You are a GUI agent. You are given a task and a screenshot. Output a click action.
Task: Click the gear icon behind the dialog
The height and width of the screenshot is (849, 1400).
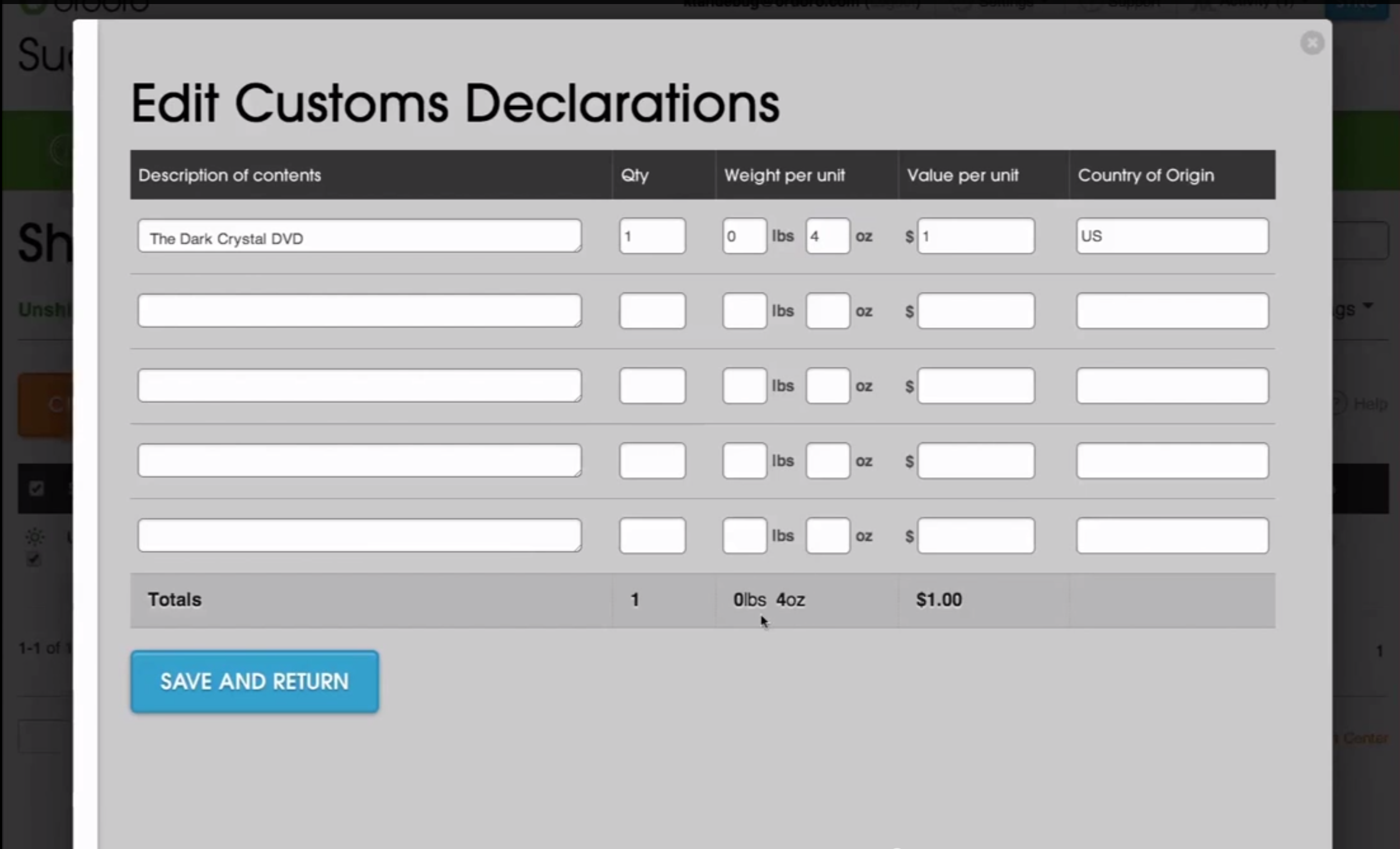click(x=35, y=537)
